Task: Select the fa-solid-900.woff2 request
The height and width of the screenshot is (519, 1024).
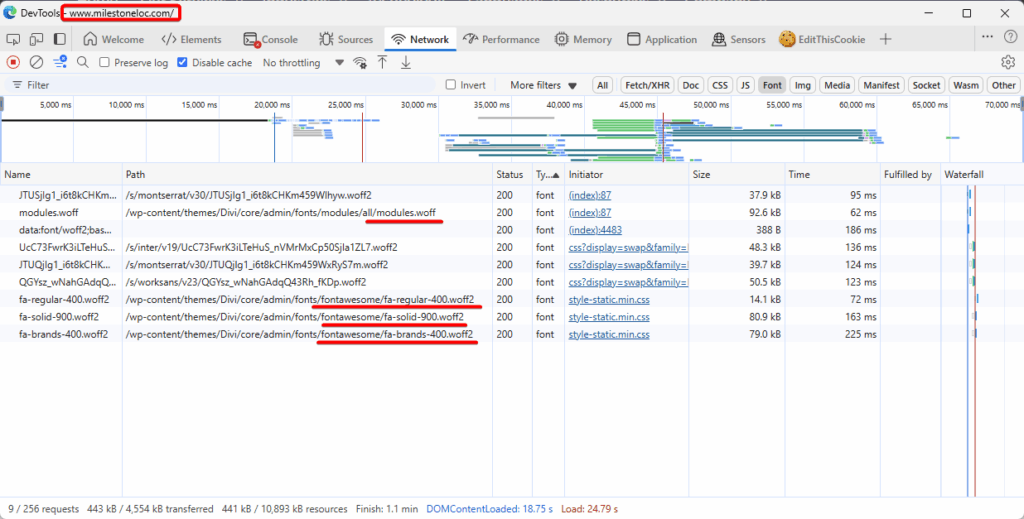Action: click(511, 317)
